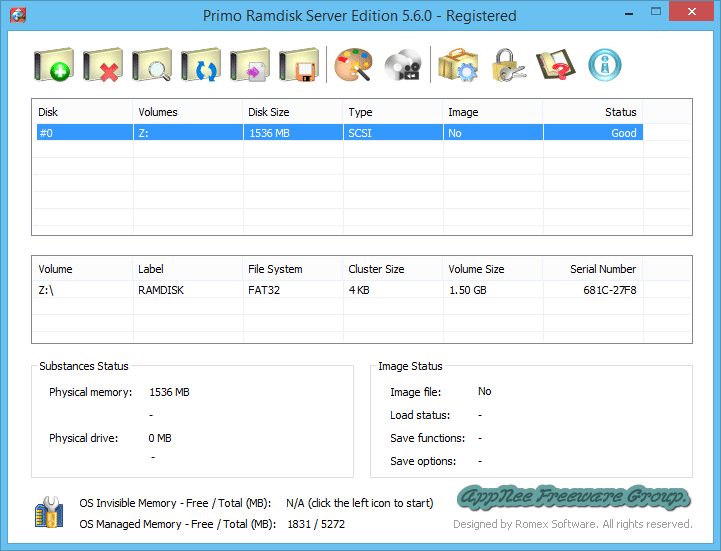Maximize the Primo Ramdisk window
Image resolution: width=721 pixels, height=551 pixels.
[x=656, y=12]
